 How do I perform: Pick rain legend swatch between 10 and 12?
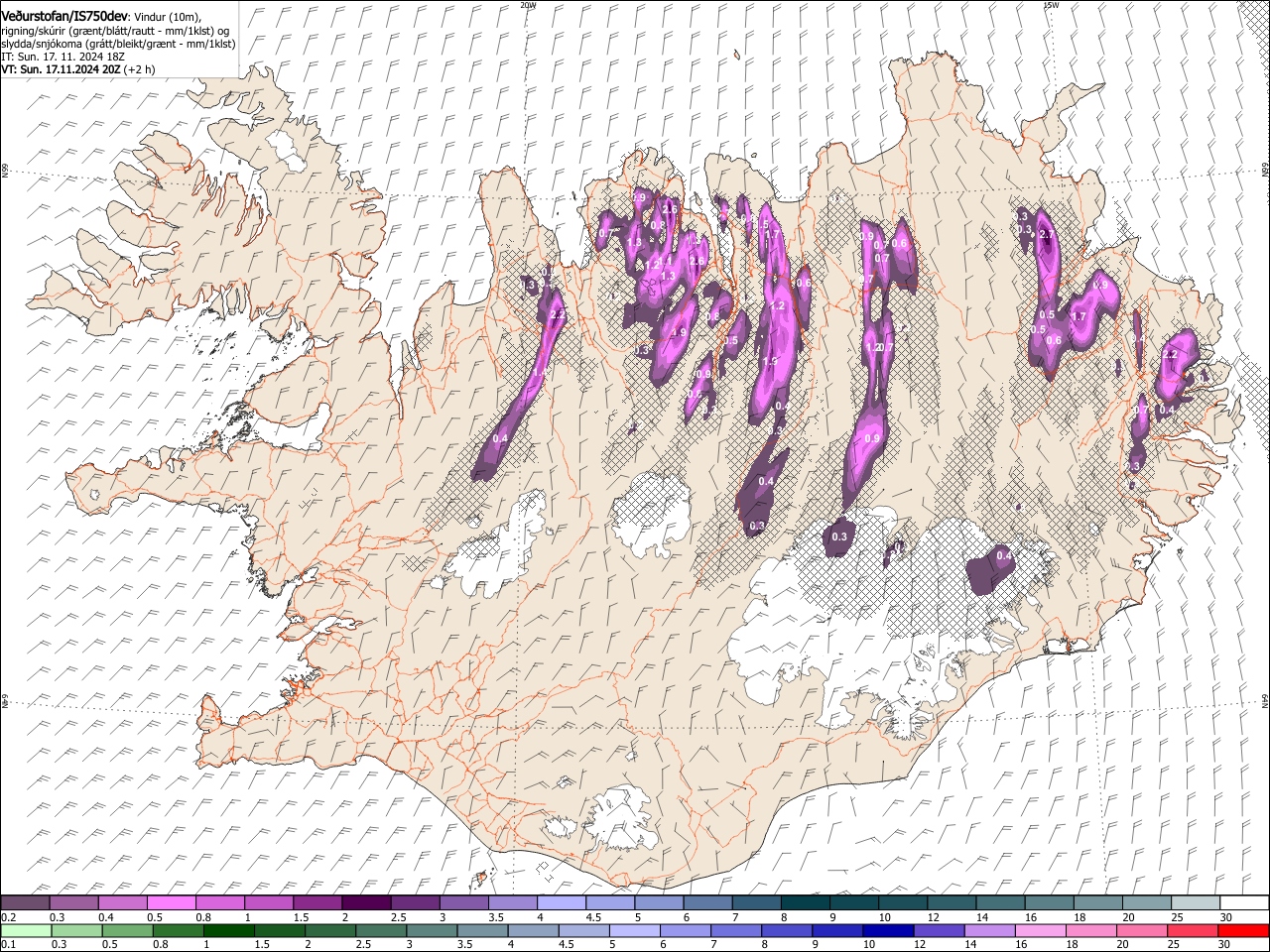tap(889, 930)
